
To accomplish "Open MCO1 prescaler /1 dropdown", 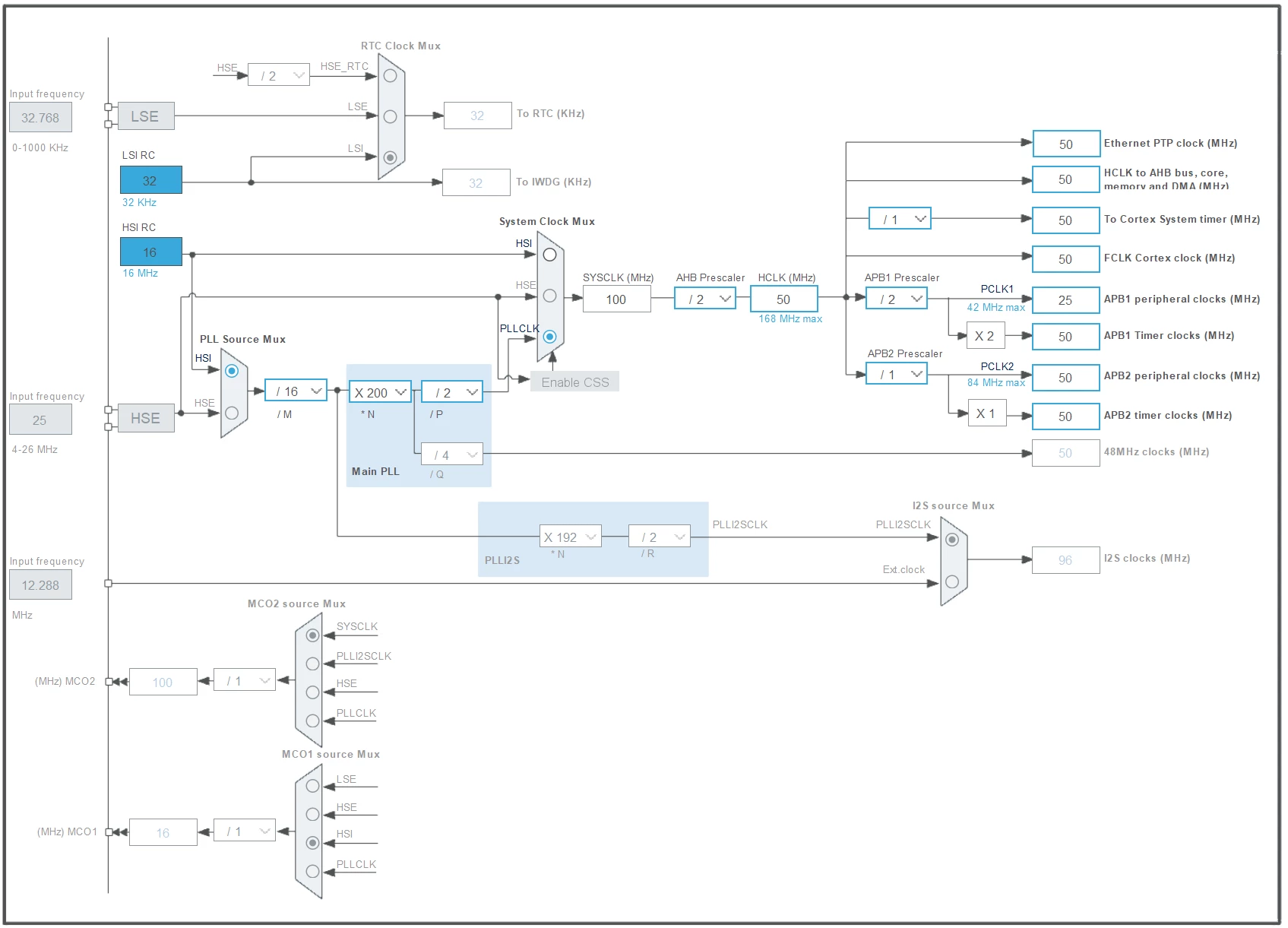I will click(245, 831).
